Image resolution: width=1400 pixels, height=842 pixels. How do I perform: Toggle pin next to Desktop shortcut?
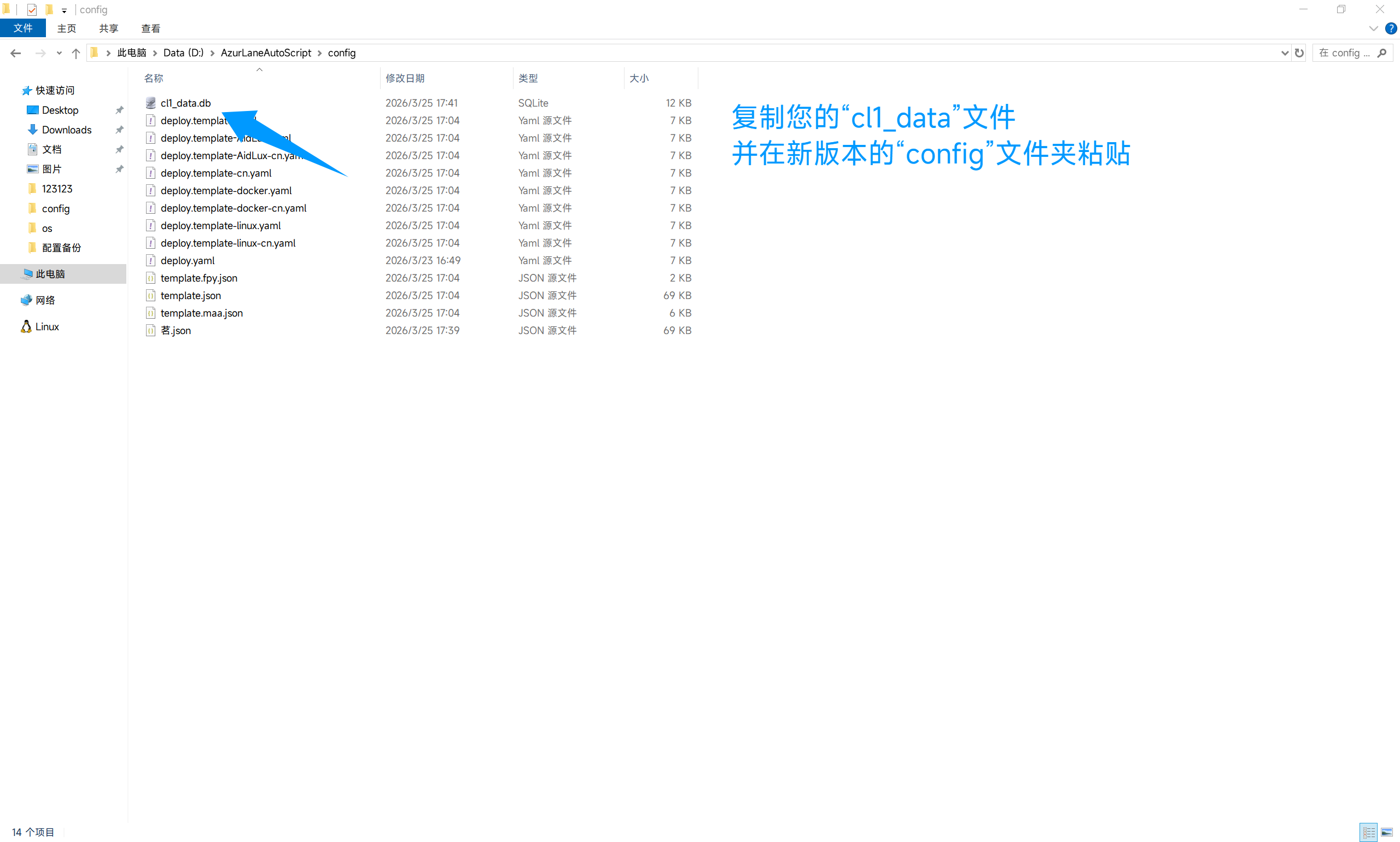click(x=119, y=110)
